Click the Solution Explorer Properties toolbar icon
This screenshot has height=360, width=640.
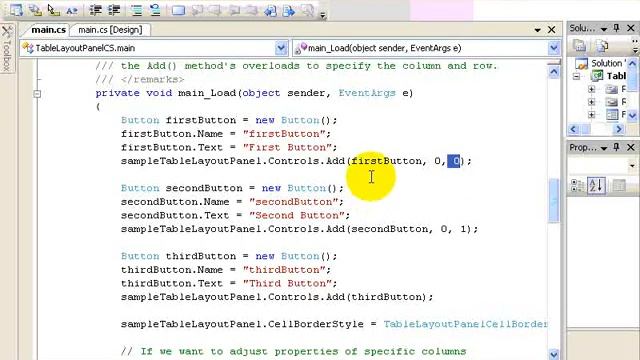(580, 46)
